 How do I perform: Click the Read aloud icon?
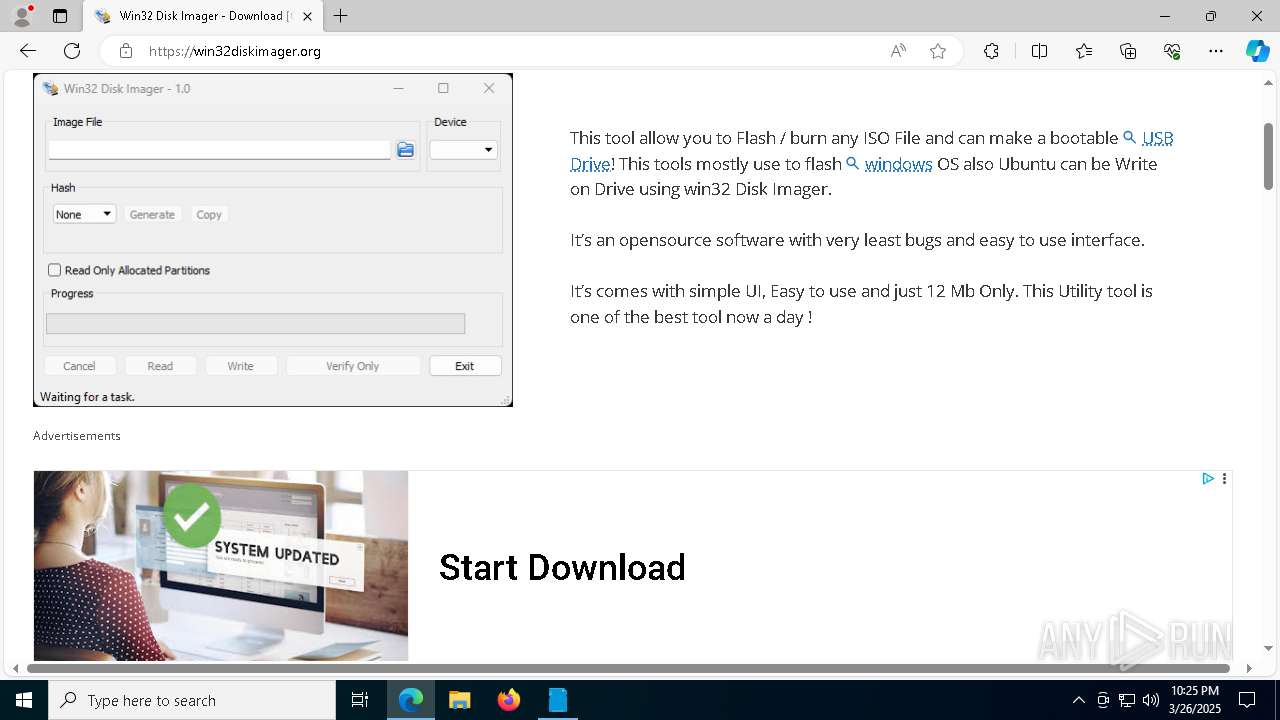click(898, 51)
